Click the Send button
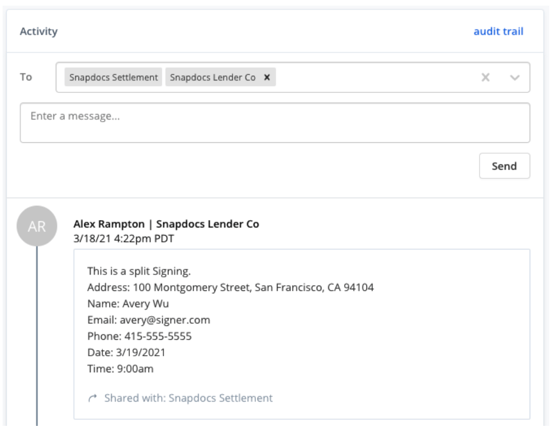Image resolution: width=556 pixels, height=430 pixels. click(x=504, y=166)
